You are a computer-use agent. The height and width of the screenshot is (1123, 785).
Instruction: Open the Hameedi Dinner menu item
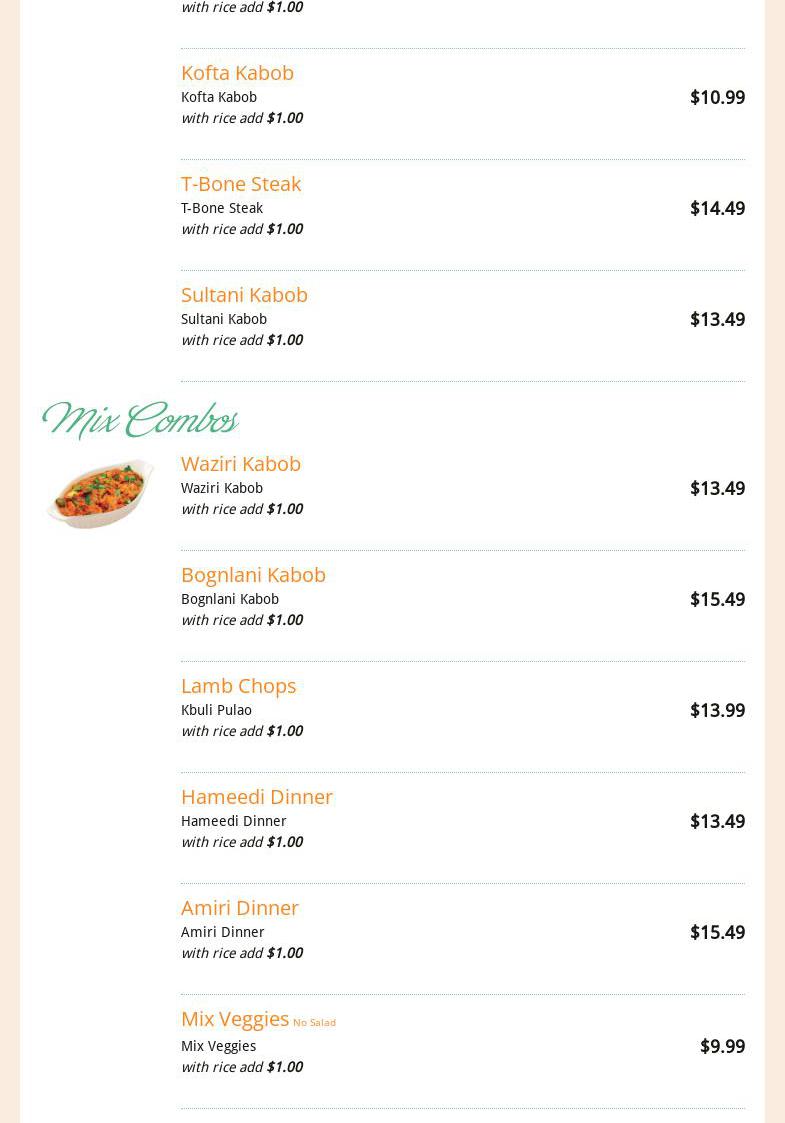[x=256, y=797]
